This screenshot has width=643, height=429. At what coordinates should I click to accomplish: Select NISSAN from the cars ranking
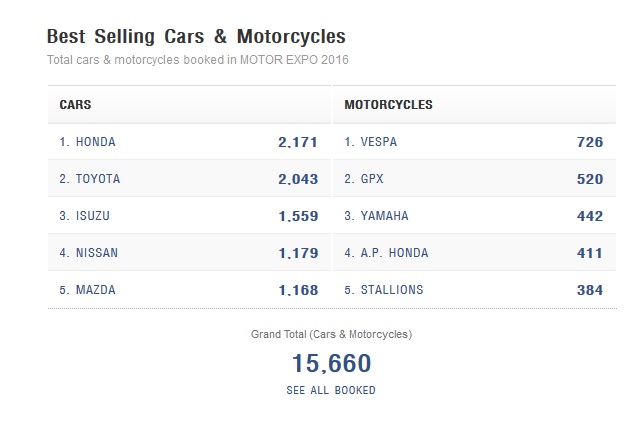96,253
